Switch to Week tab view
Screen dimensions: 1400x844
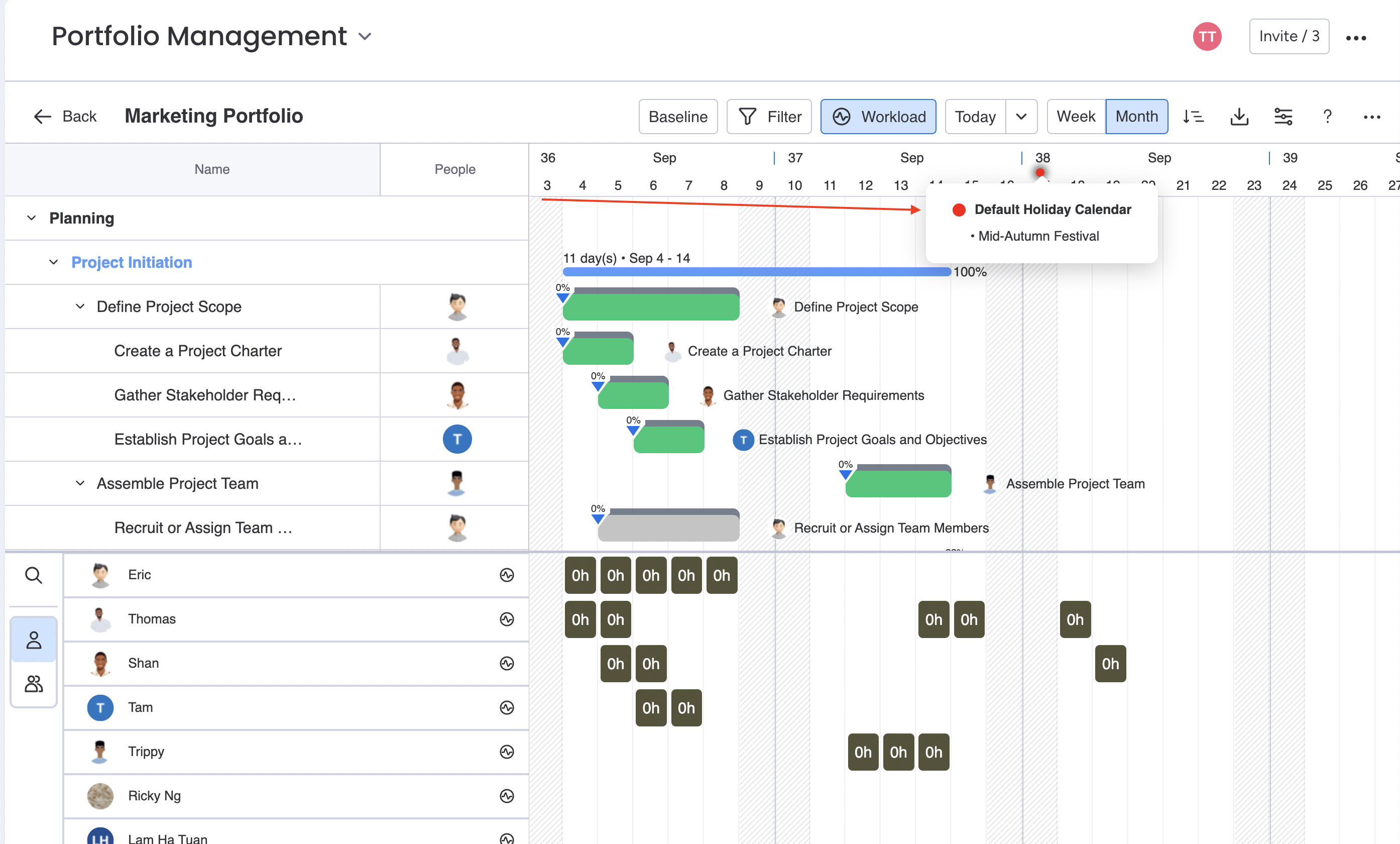tap(1076, 116)
